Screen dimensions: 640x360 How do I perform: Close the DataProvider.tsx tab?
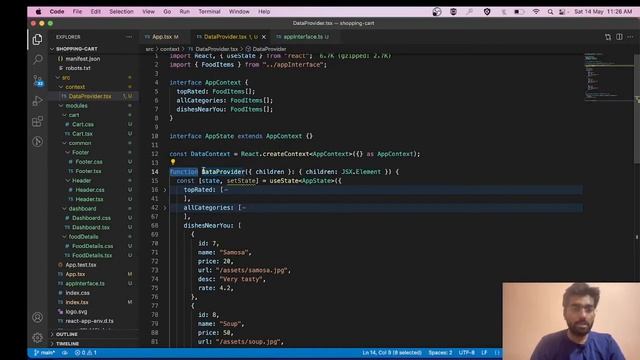[264, 37]
